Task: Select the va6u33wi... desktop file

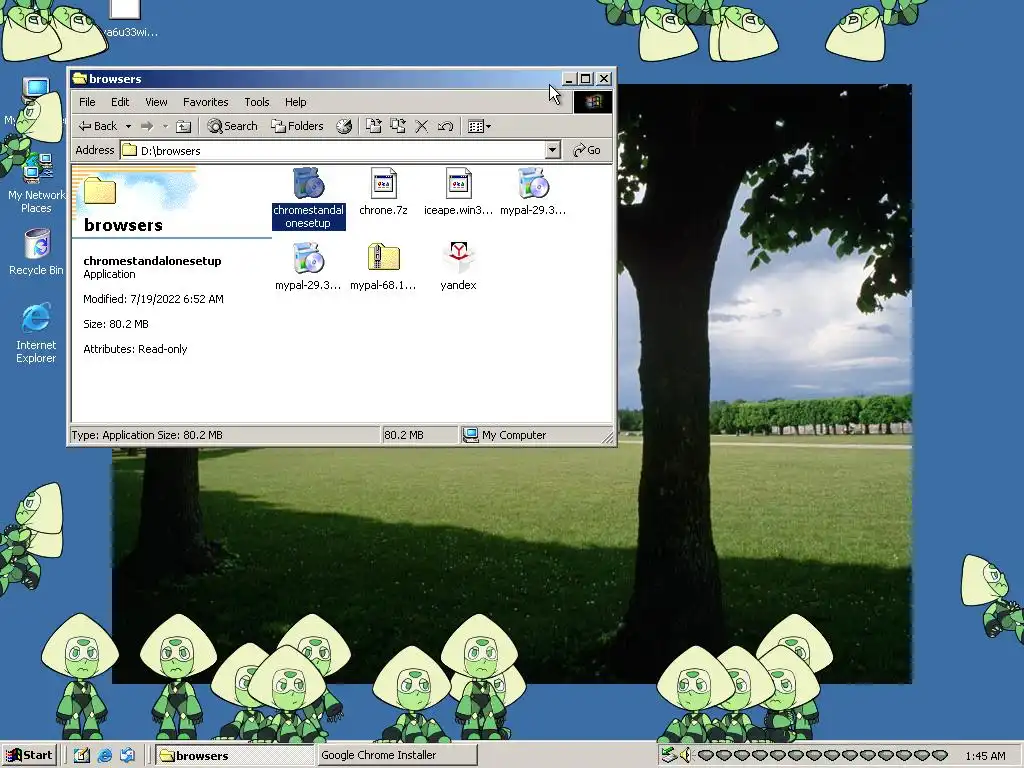Action: point(125,19)
